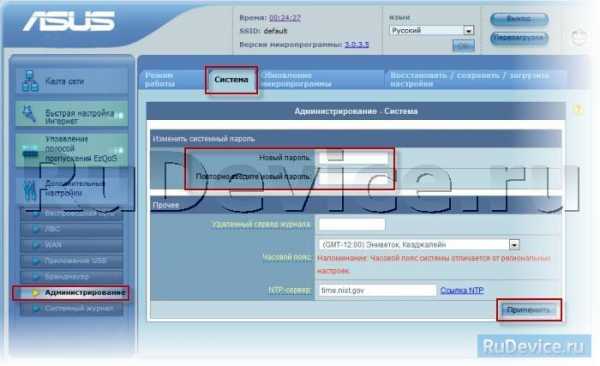The height and width of the screenshot is (366, 600).
Task: Expand the GMT-12:00 time zone dropdown
Action: 419,244
